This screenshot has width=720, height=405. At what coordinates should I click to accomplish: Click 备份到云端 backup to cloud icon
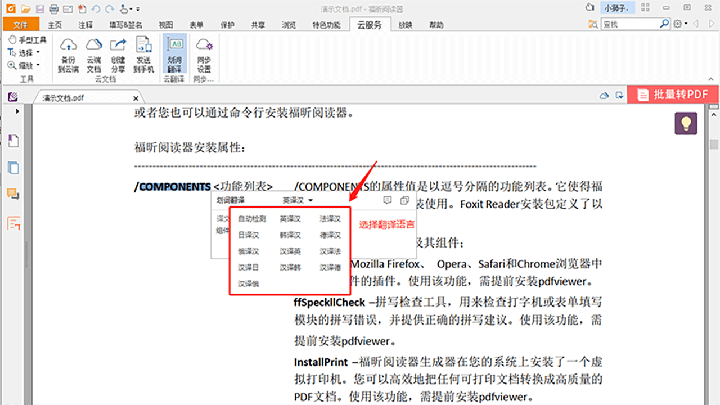tap(68, 55)
